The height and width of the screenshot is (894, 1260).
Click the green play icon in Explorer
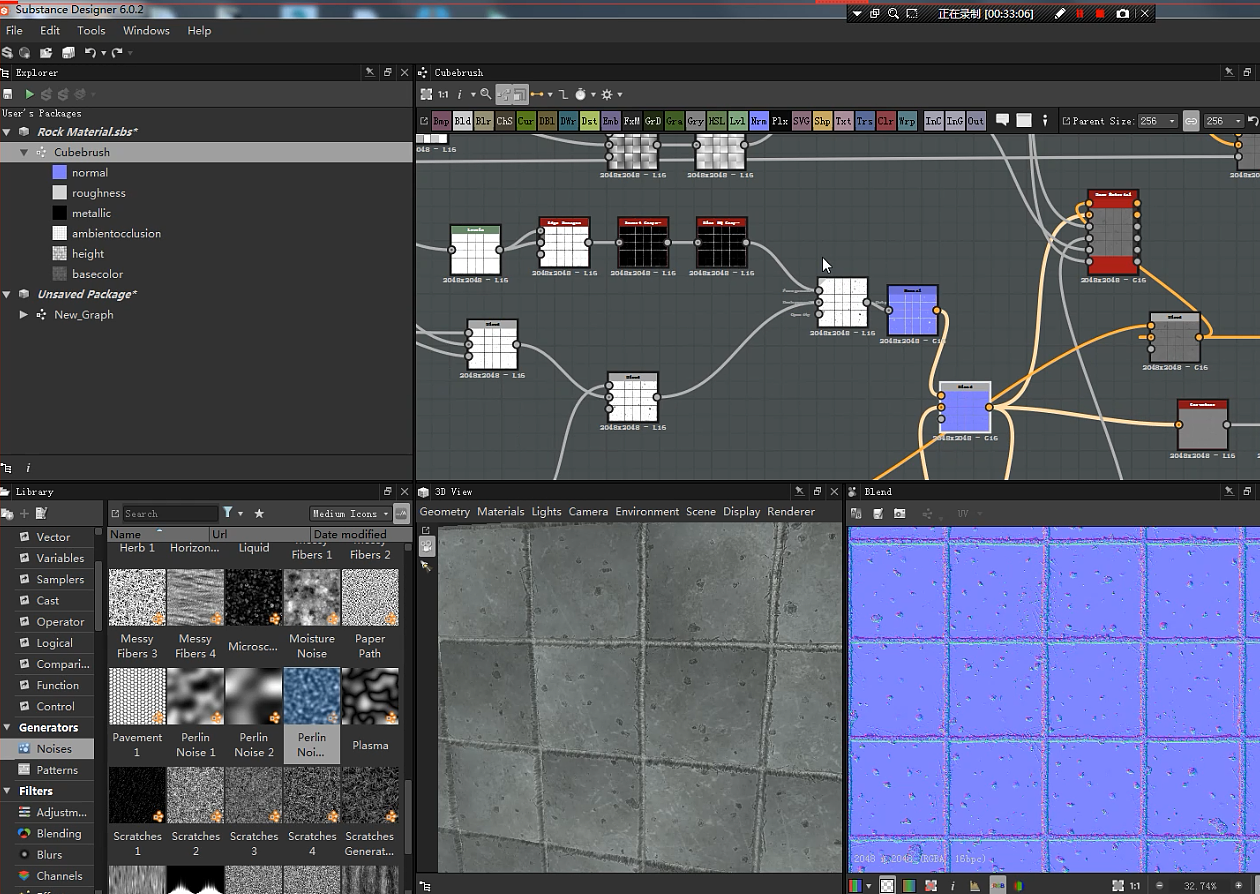click(x=29, y=94)
